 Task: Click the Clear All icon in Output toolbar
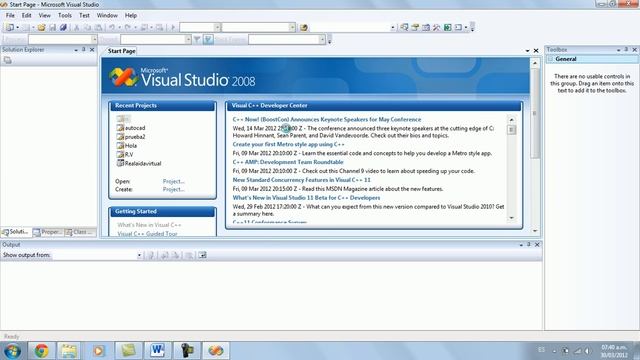[189, 255]
